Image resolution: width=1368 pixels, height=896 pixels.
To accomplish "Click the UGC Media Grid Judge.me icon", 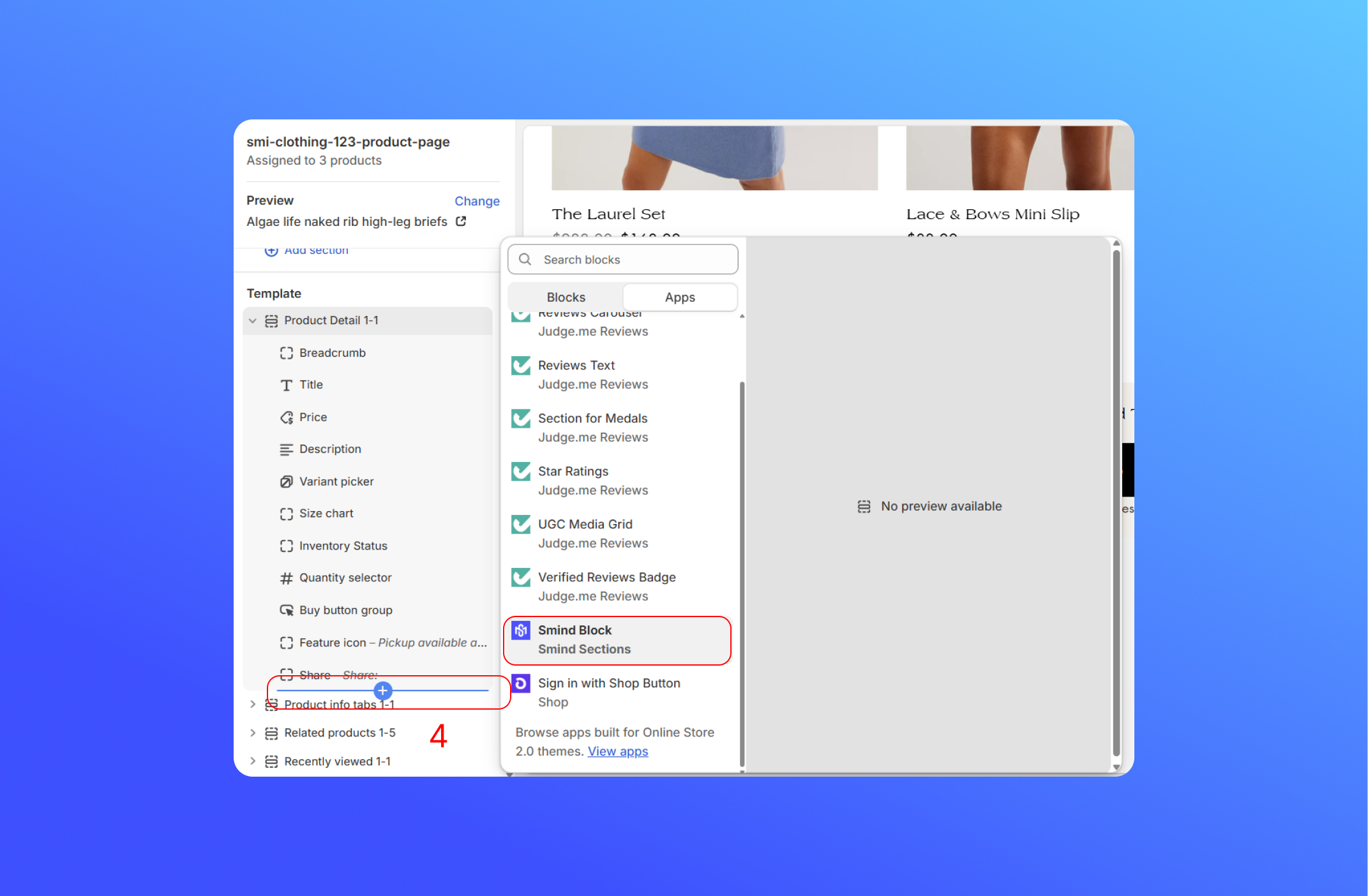I will [521, 525].
